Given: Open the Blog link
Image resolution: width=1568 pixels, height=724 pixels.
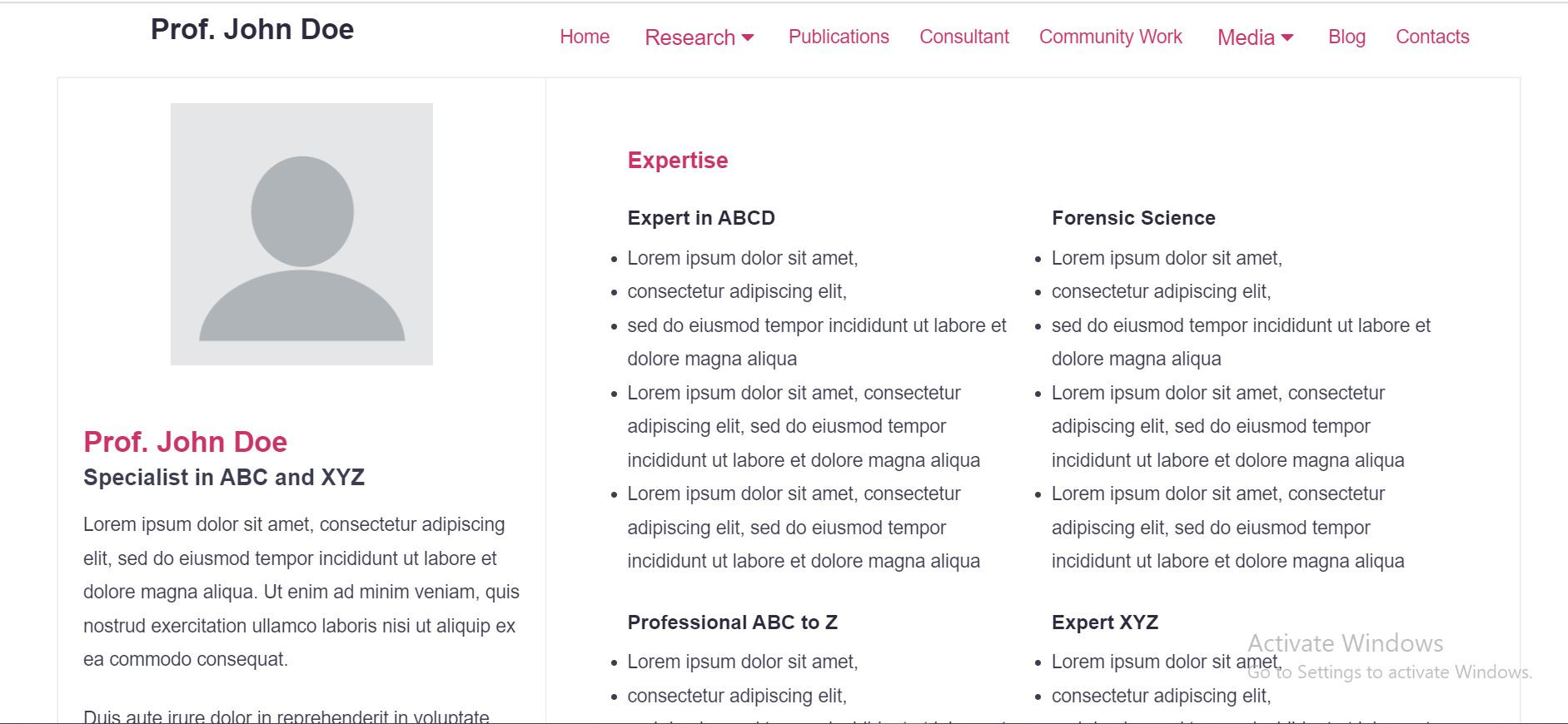Looking at the screenshot, I should 1346,37.
